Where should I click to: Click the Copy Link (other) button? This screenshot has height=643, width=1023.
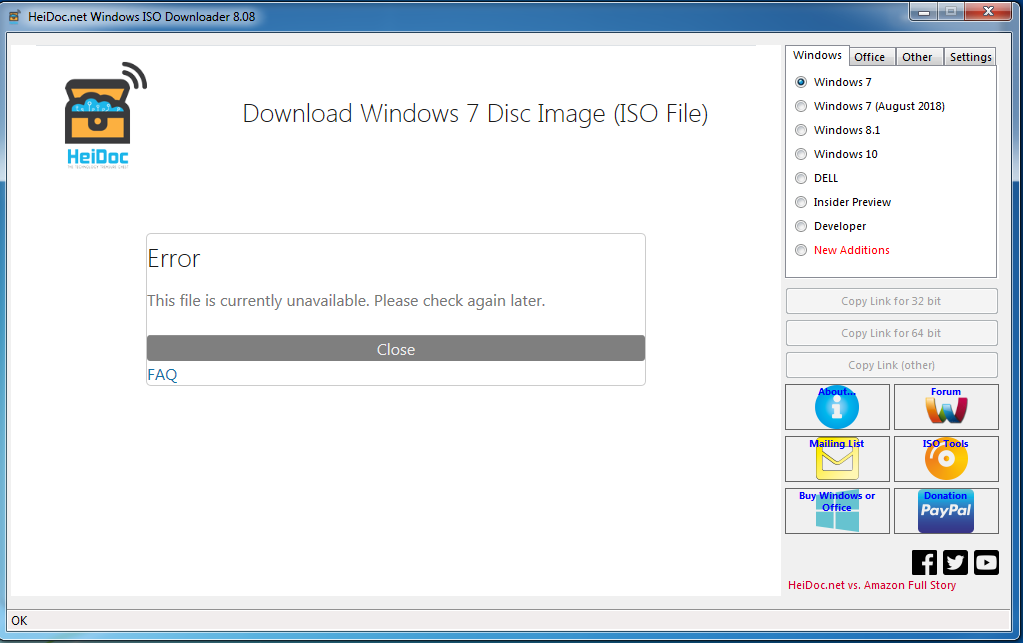pyautogui.click(x=891, y=365)
